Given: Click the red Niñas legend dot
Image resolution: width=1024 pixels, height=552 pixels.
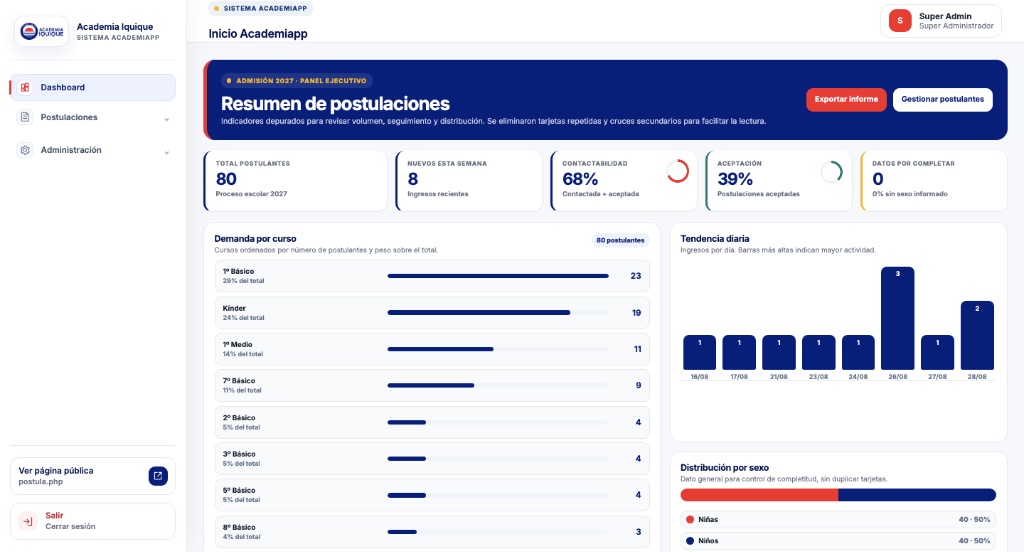Looking at the screenshot, I should point(690,519).
